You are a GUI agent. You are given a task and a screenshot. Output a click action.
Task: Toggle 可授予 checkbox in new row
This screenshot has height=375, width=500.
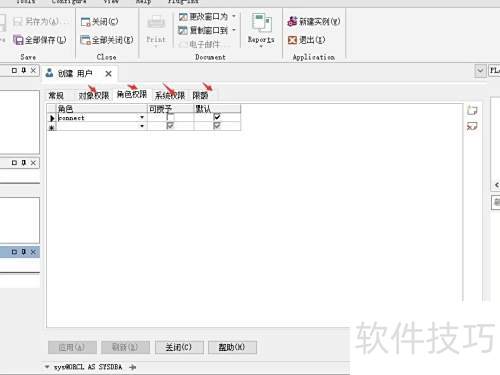[x=170, y=126]
